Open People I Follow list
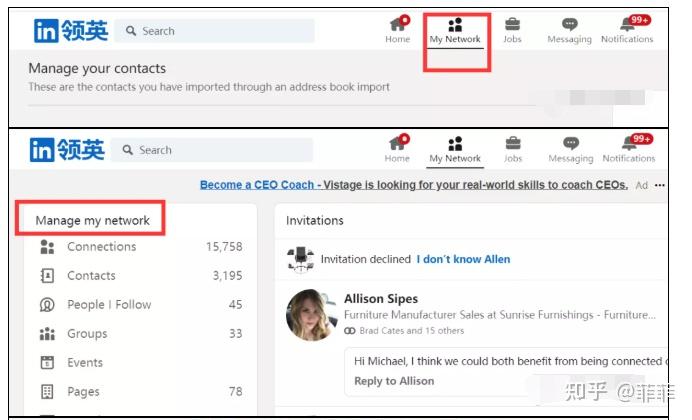This screenshot has height=420, width=692. [x=109, y=304]
